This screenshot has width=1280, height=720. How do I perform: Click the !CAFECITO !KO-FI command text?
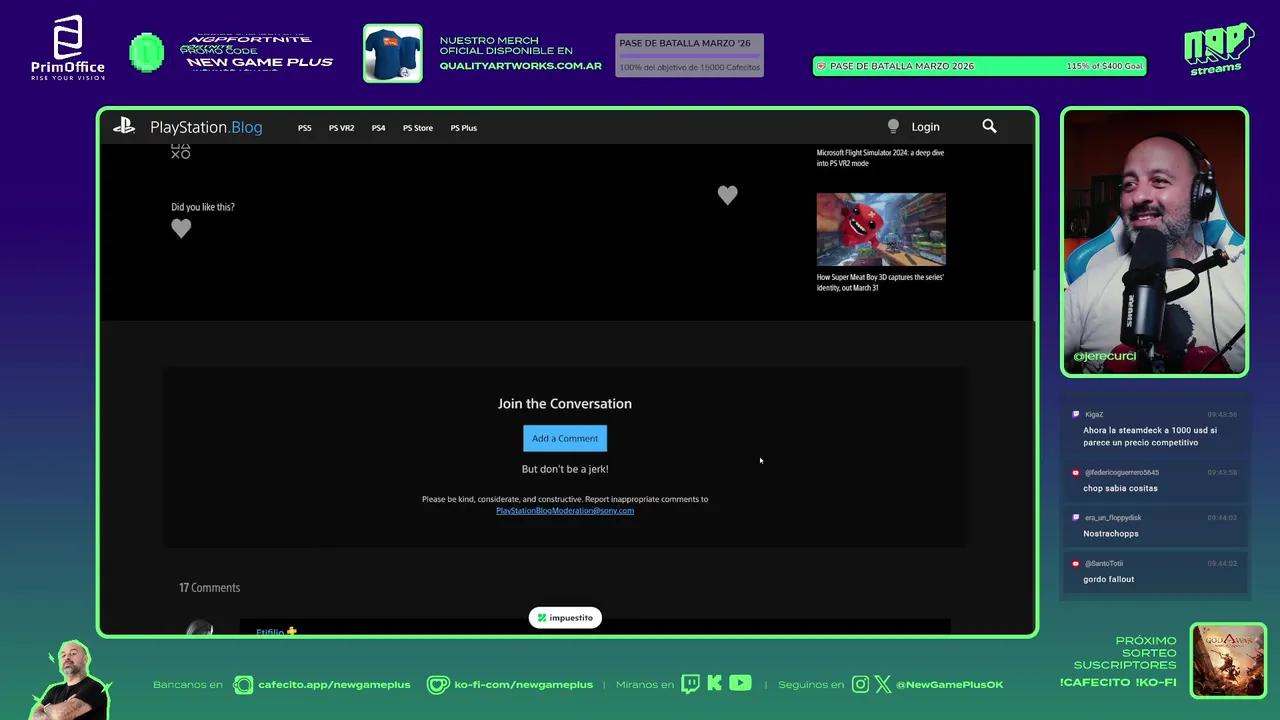pos(1118,683)
